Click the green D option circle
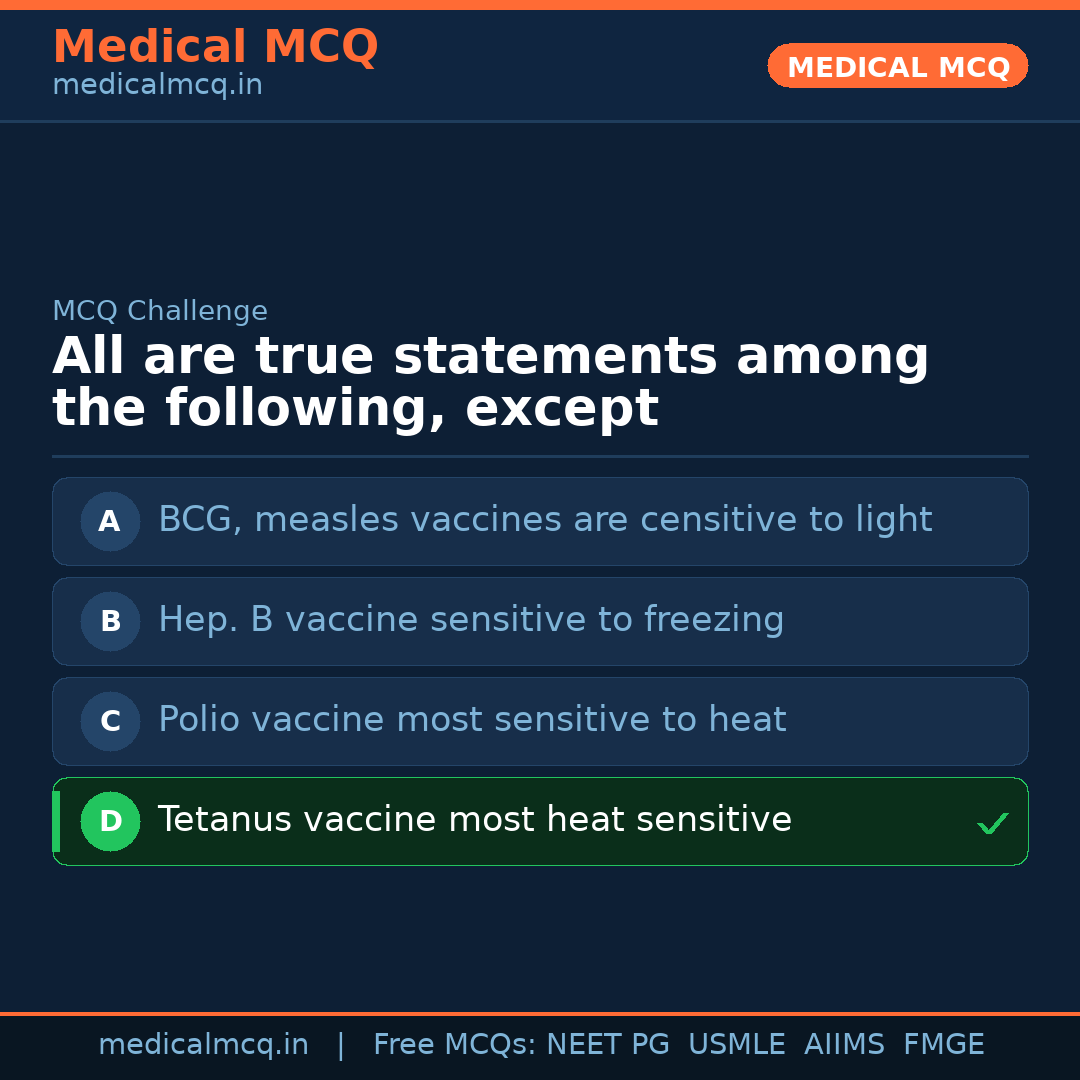Image resolution: width=1080 pixels, height=1080 pixels. pos(110,821)
